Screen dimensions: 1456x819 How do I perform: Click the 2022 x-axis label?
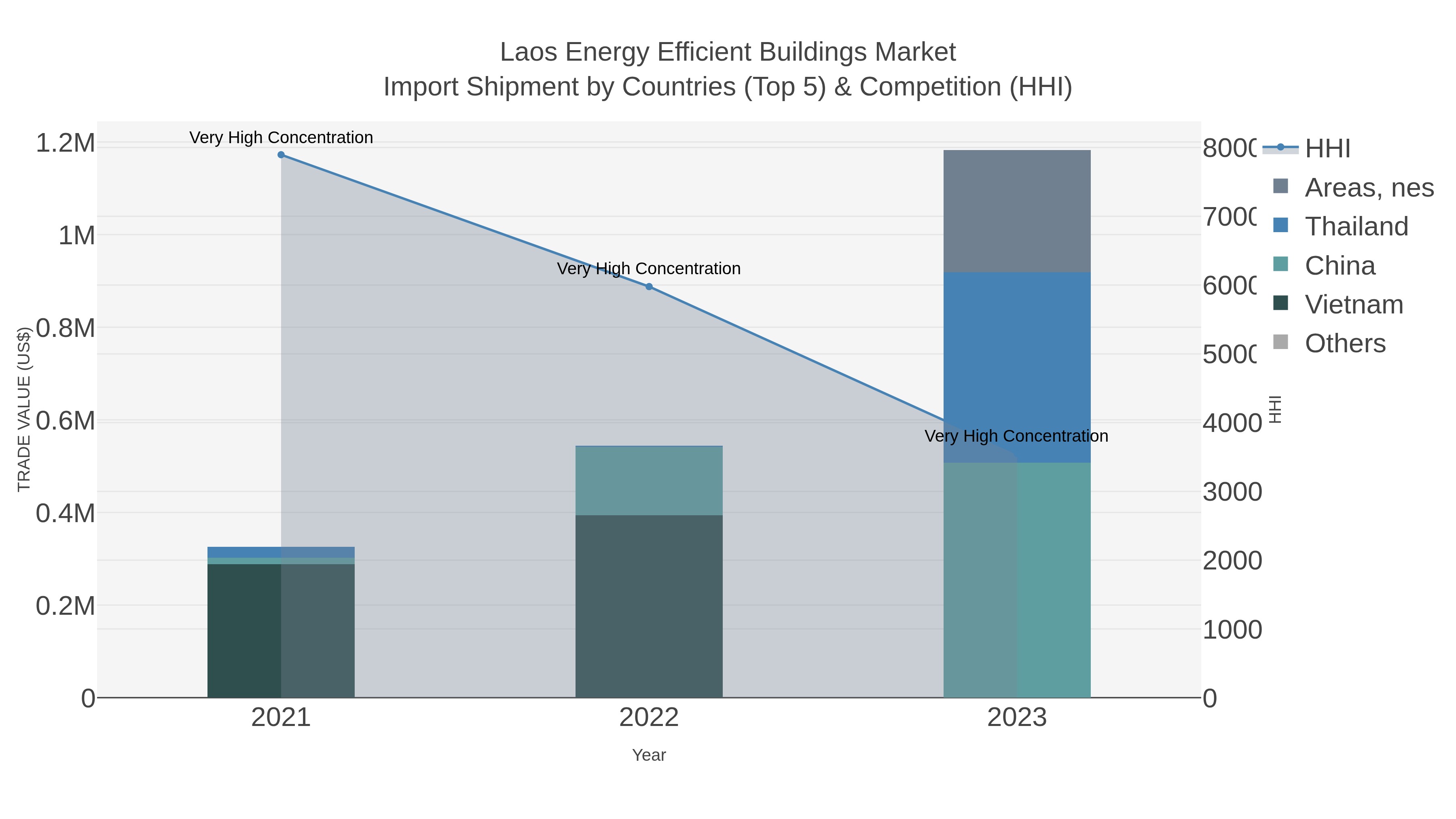(649, 718)
